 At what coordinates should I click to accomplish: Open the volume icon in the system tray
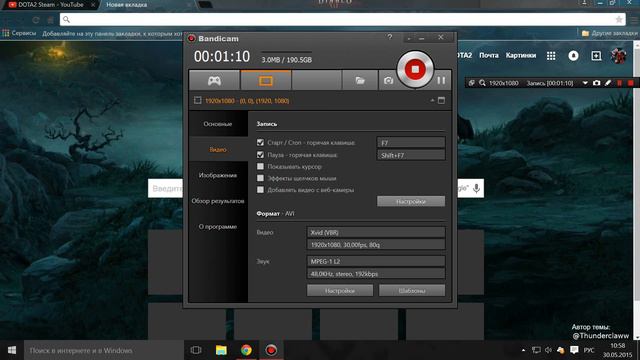(548, 350)
